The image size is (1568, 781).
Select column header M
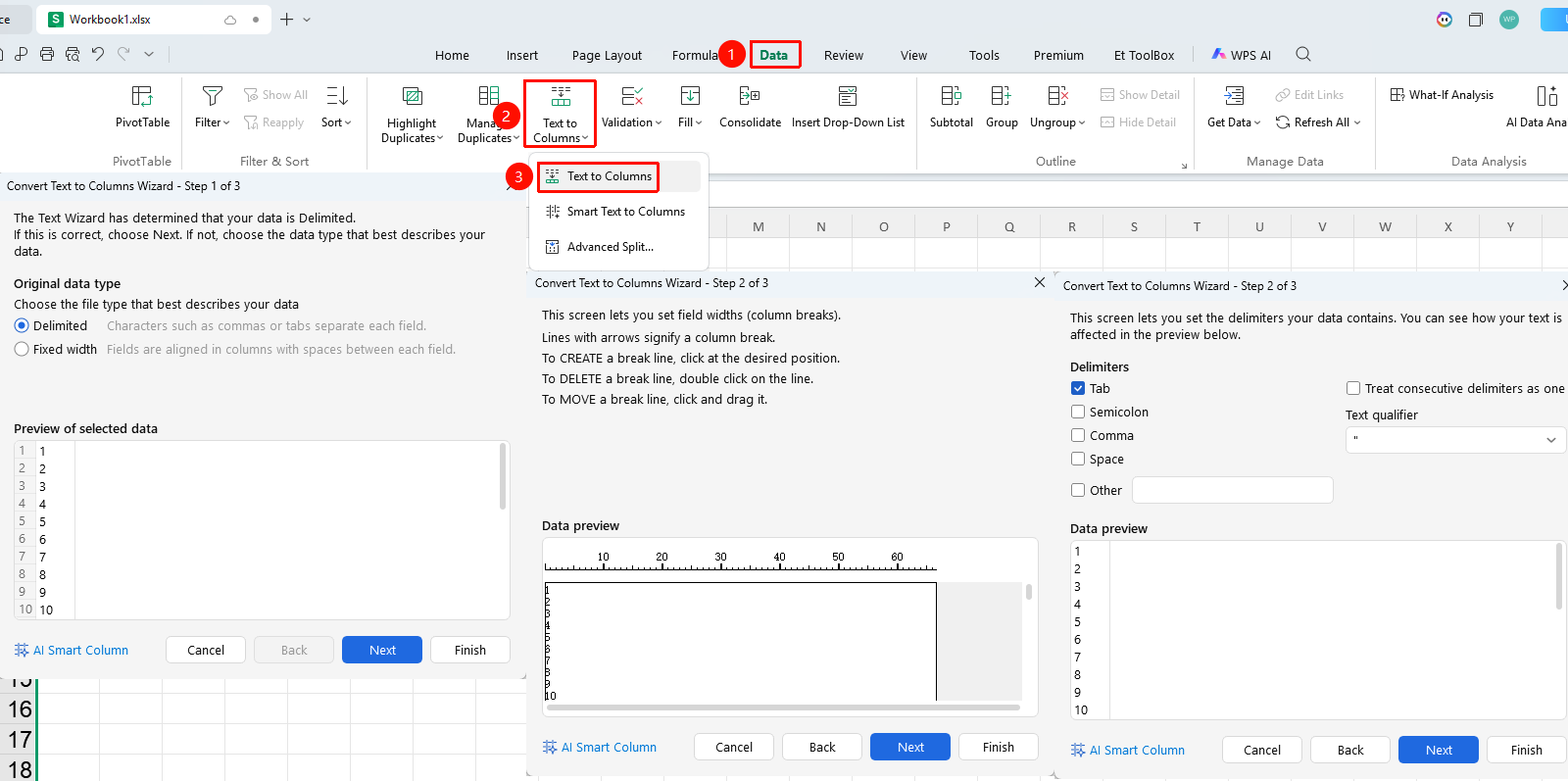758,226
